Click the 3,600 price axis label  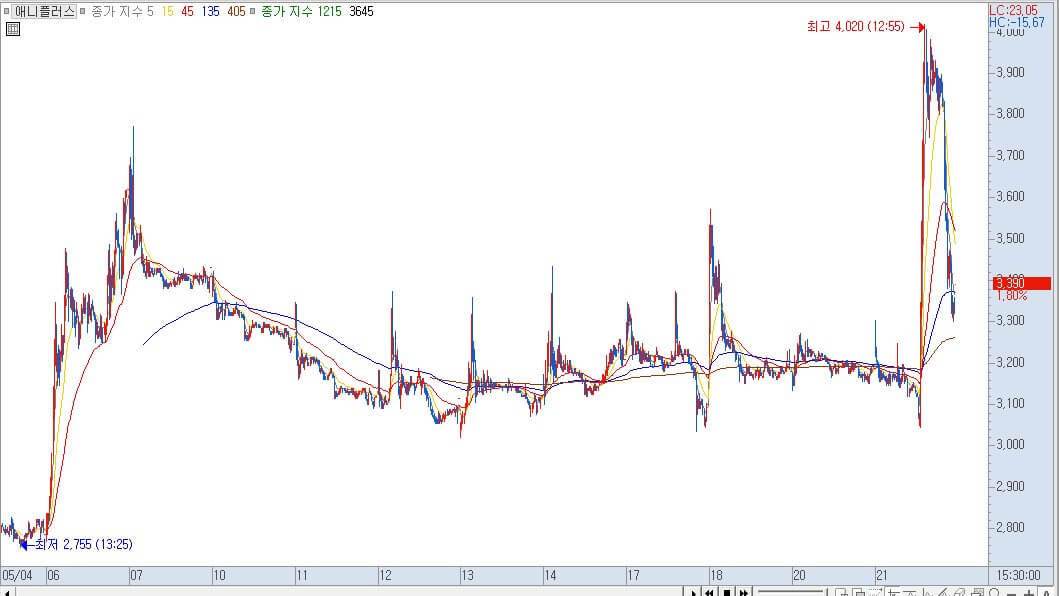[x=1010, y=197]
